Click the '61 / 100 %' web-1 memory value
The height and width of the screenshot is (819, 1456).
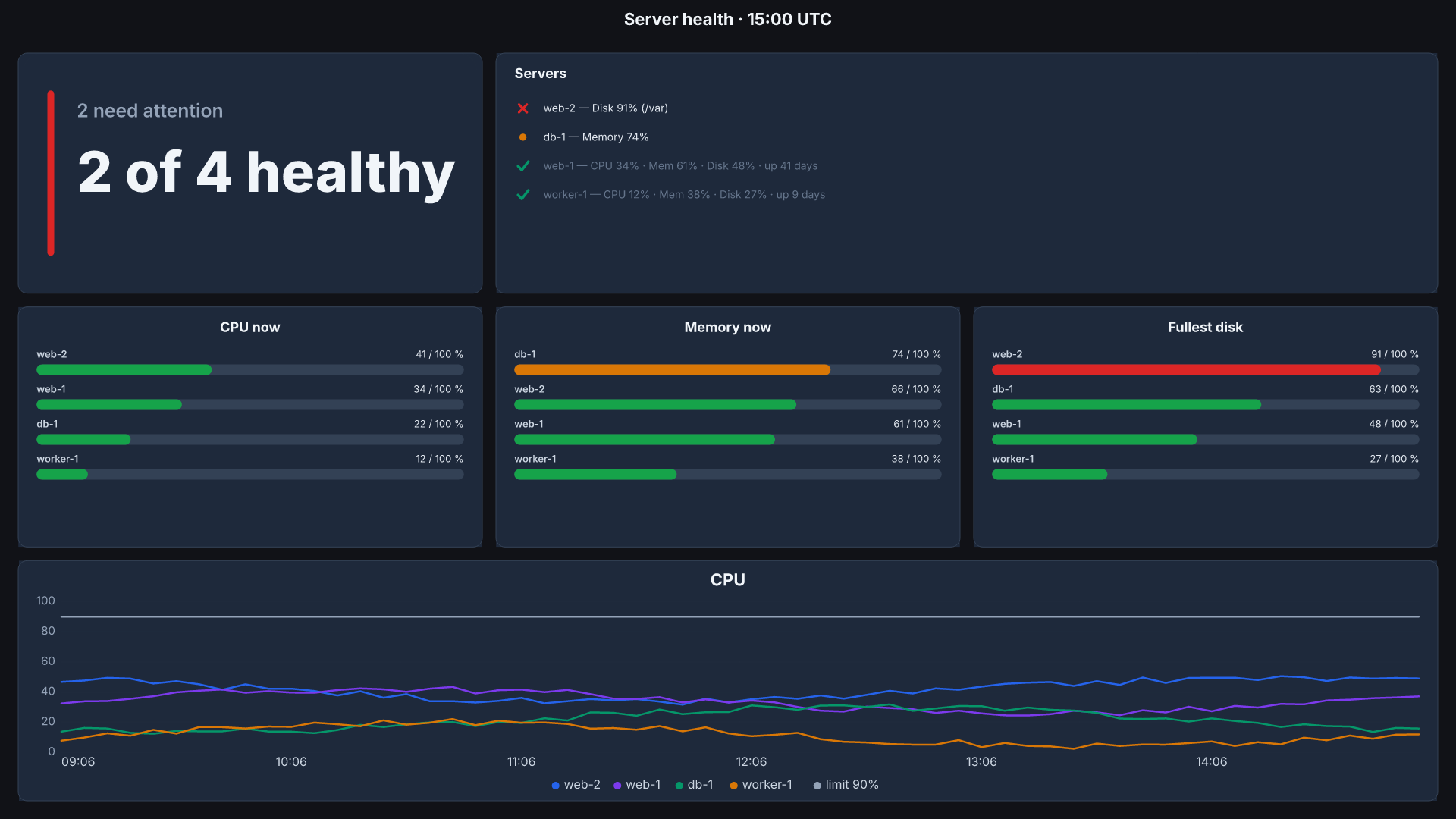pyautogui.click(x=917, y=424)
